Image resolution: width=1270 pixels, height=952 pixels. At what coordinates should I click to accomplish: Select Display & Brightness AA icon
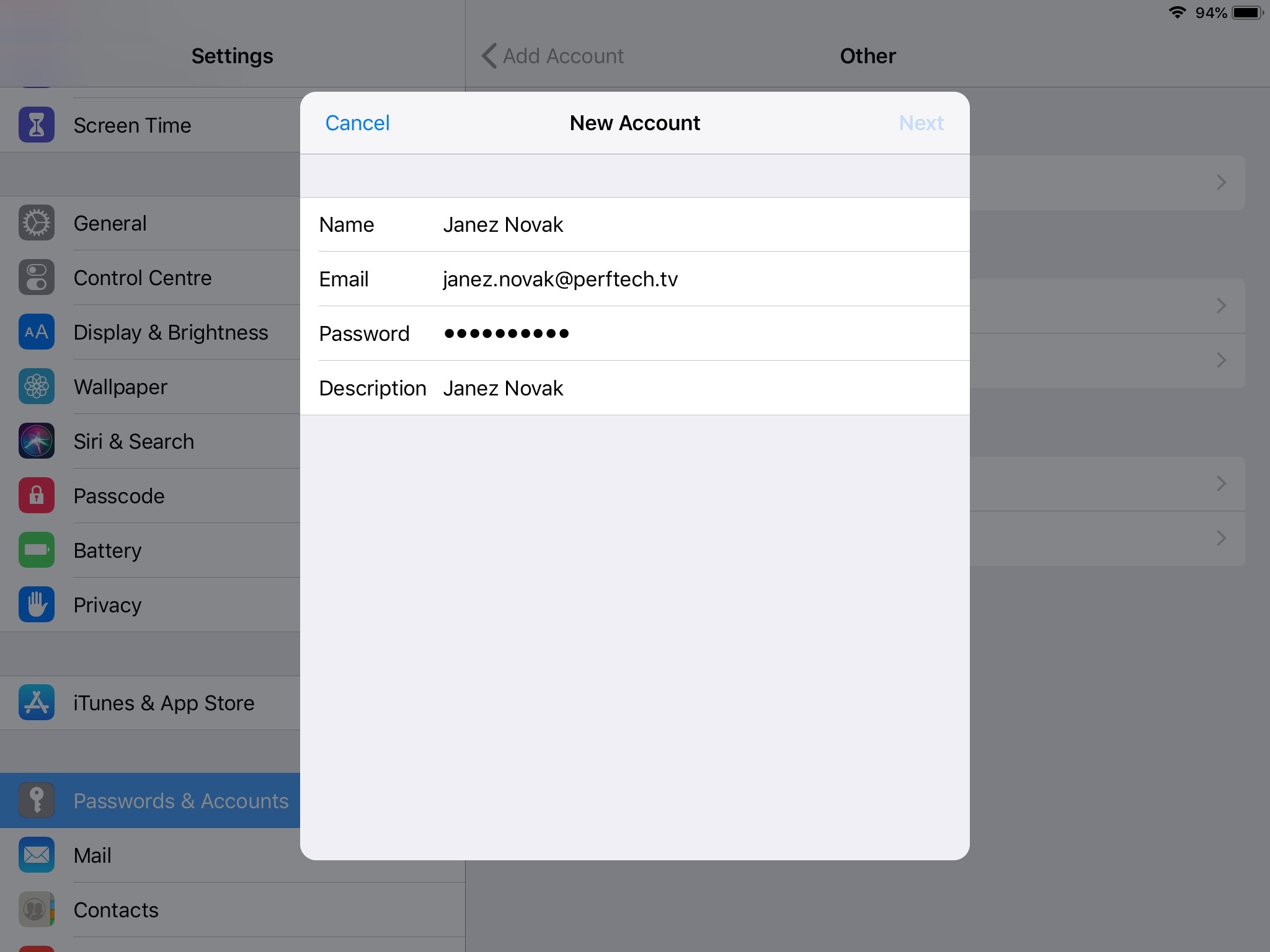[37, 332]
